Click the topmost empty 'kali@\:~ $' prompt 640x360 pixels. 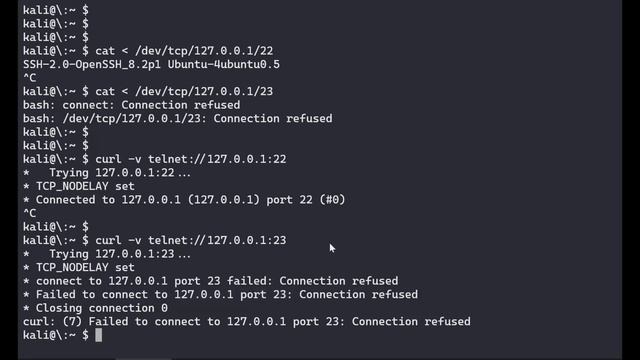(x=56, y=10)
